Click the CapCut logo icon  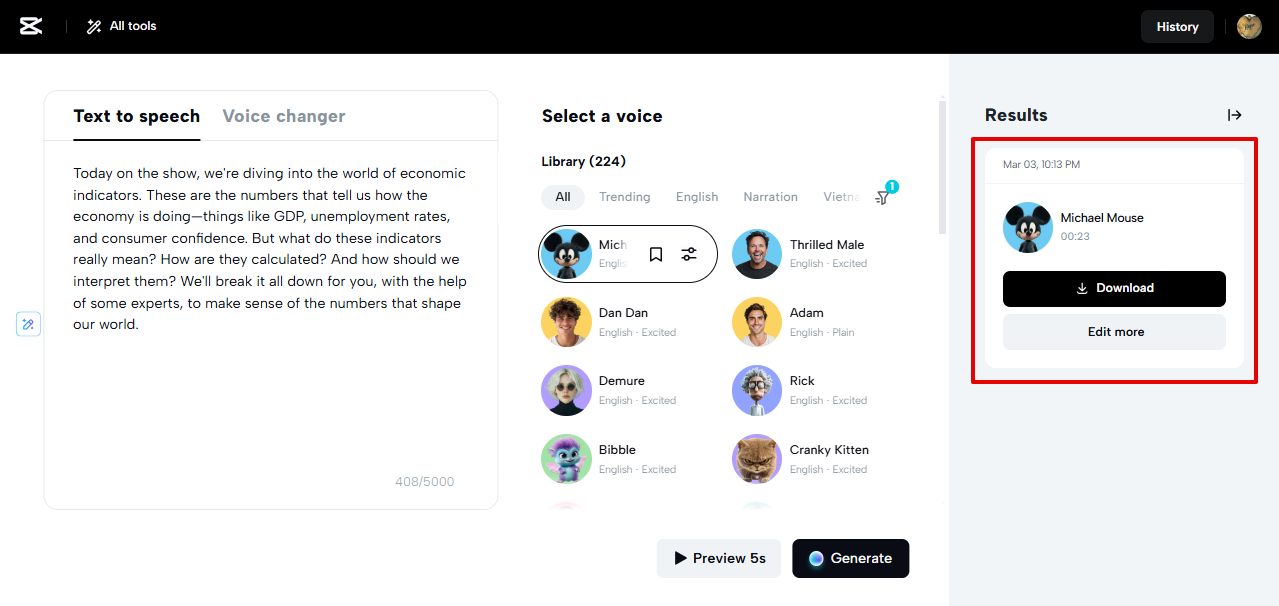click(31, 26)
